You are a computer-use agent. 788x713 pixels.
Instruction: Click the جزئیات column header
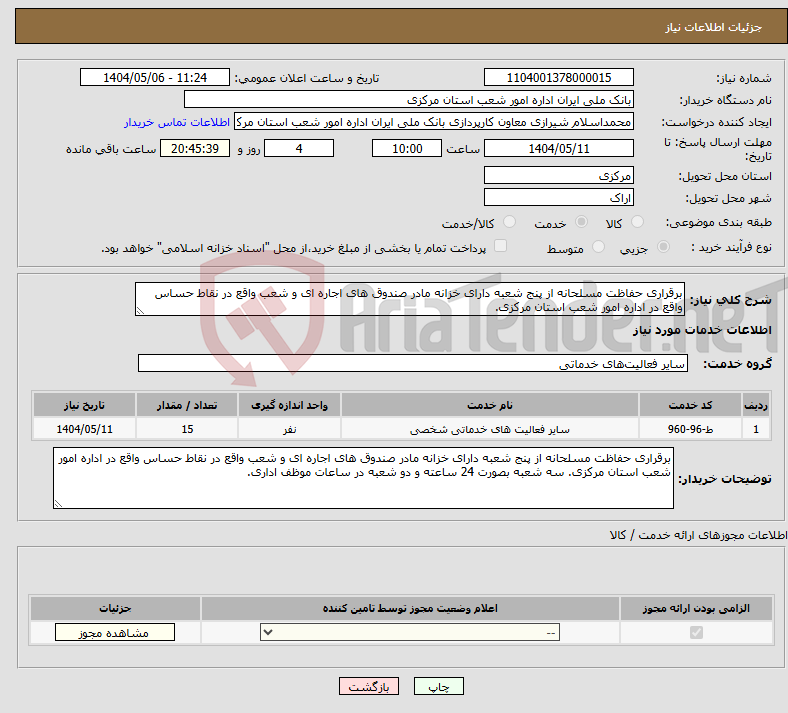(x=115, y=608)
